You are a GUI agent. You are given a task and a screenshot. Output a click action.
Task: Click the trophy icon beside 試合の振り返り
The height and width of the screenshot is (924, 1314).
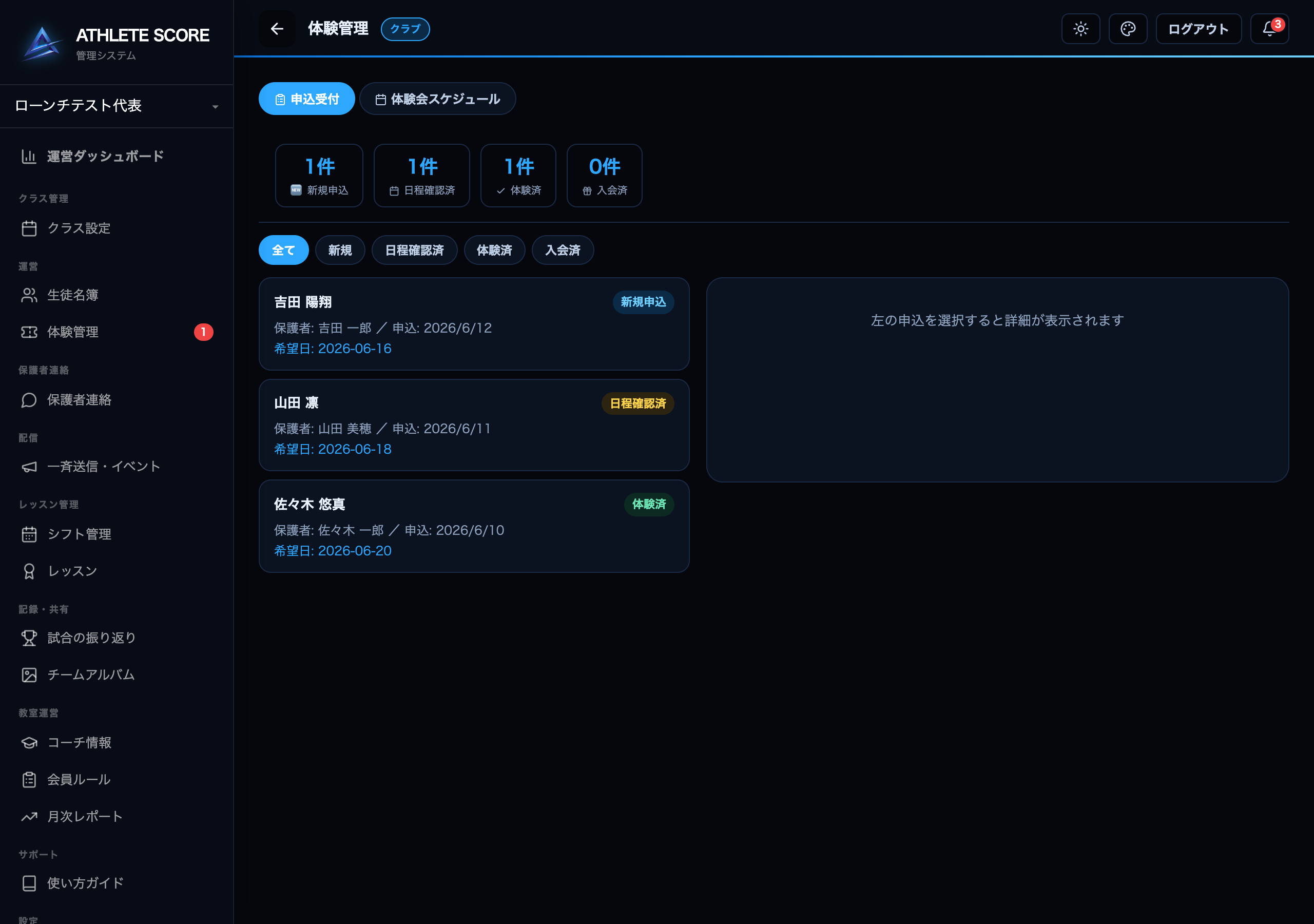[x=29, y=638]
